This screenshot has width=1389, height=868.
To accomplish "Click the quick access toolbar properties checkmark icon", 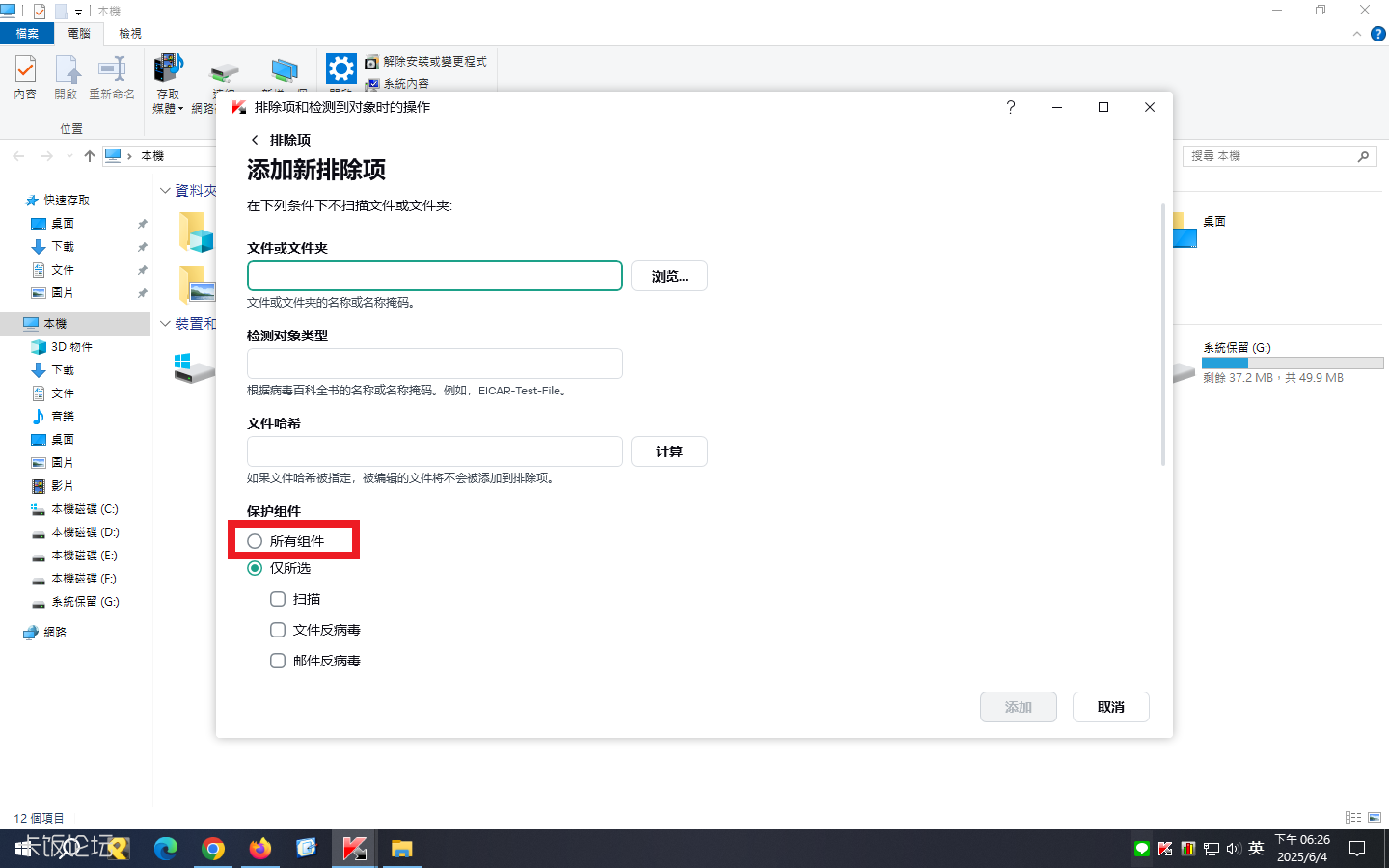I will 40,12.
